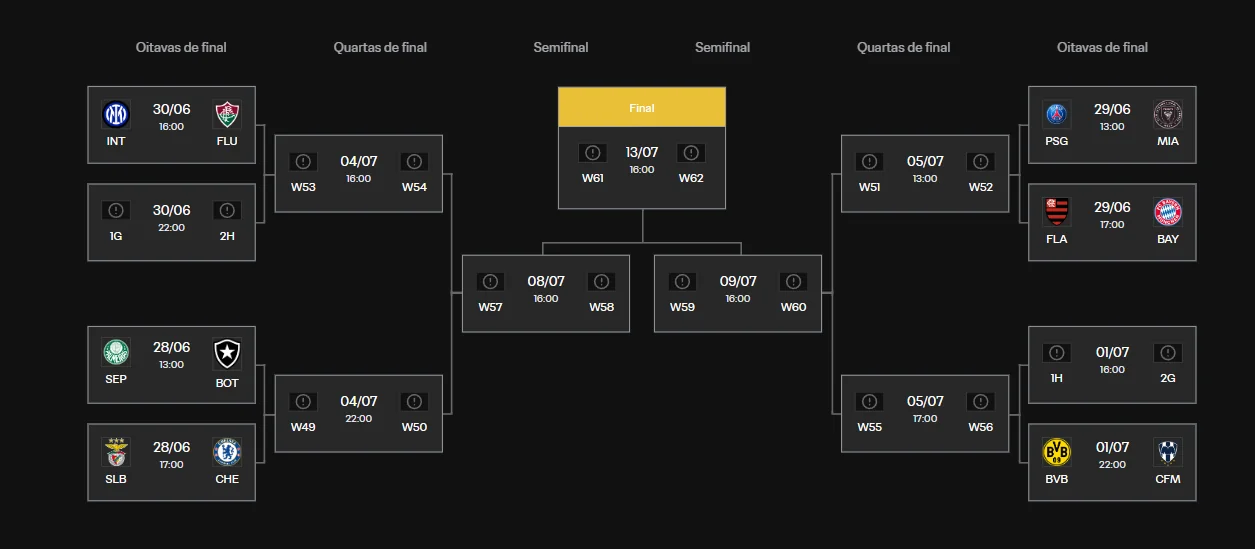The width and height of the screenshot is (1255, 549).
Task: Click the Botafogo star shield logo
Action: coord(227,353)
